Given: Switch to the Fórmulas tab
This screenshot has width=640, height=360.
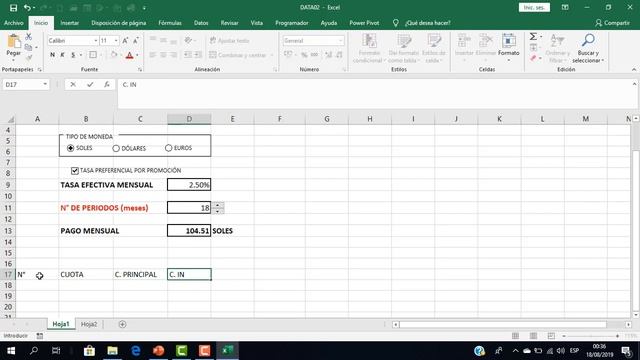Looking at the screenshot, I should click(x=170, y=23).
